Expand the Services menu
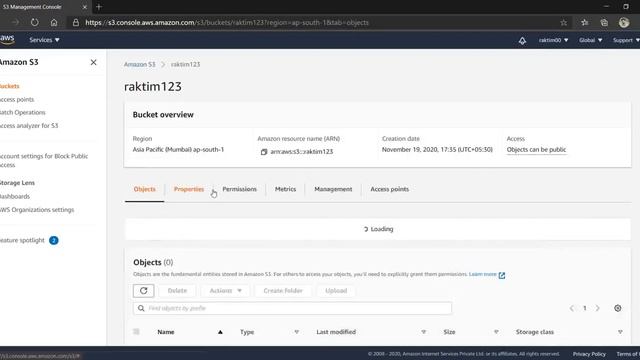This screenshot has height=360, width=640. [x=44, y=40]
